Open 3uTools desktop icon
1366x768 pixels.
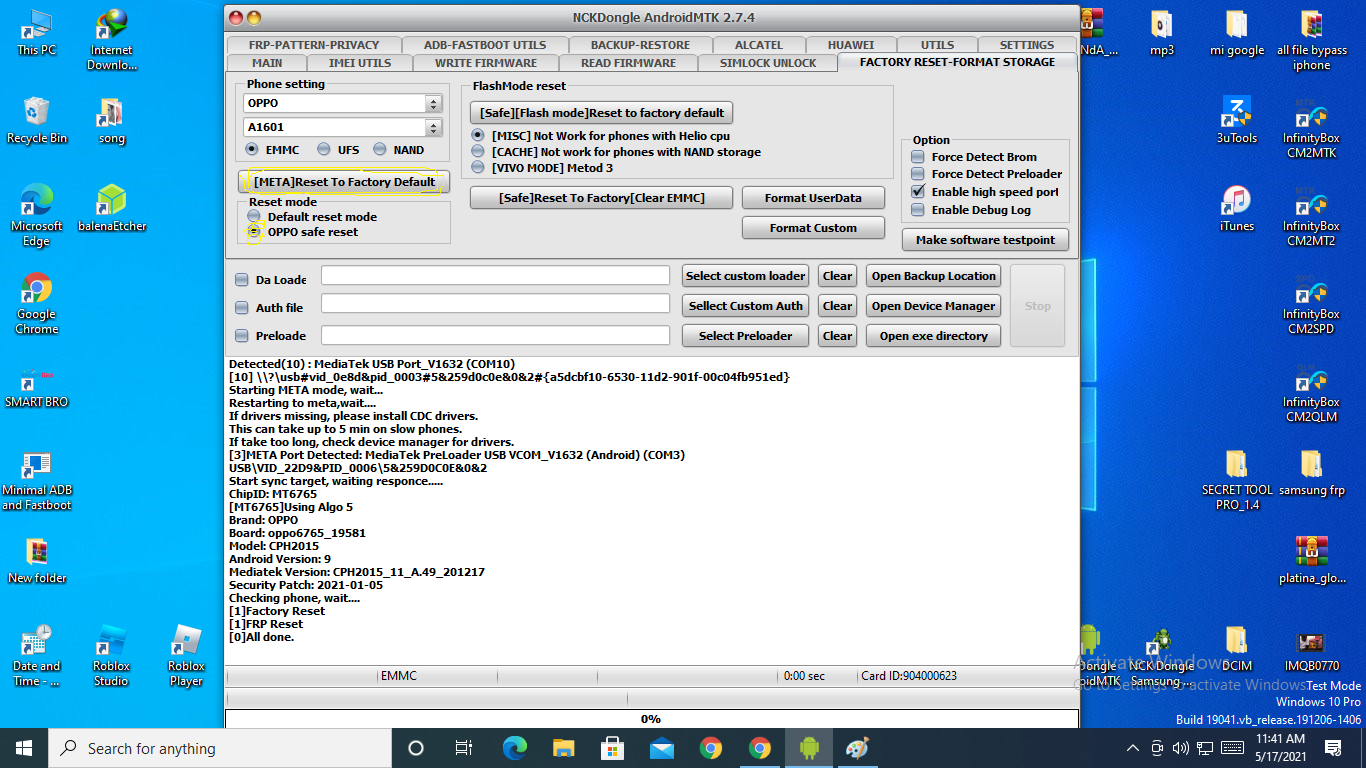[1237, 121]
